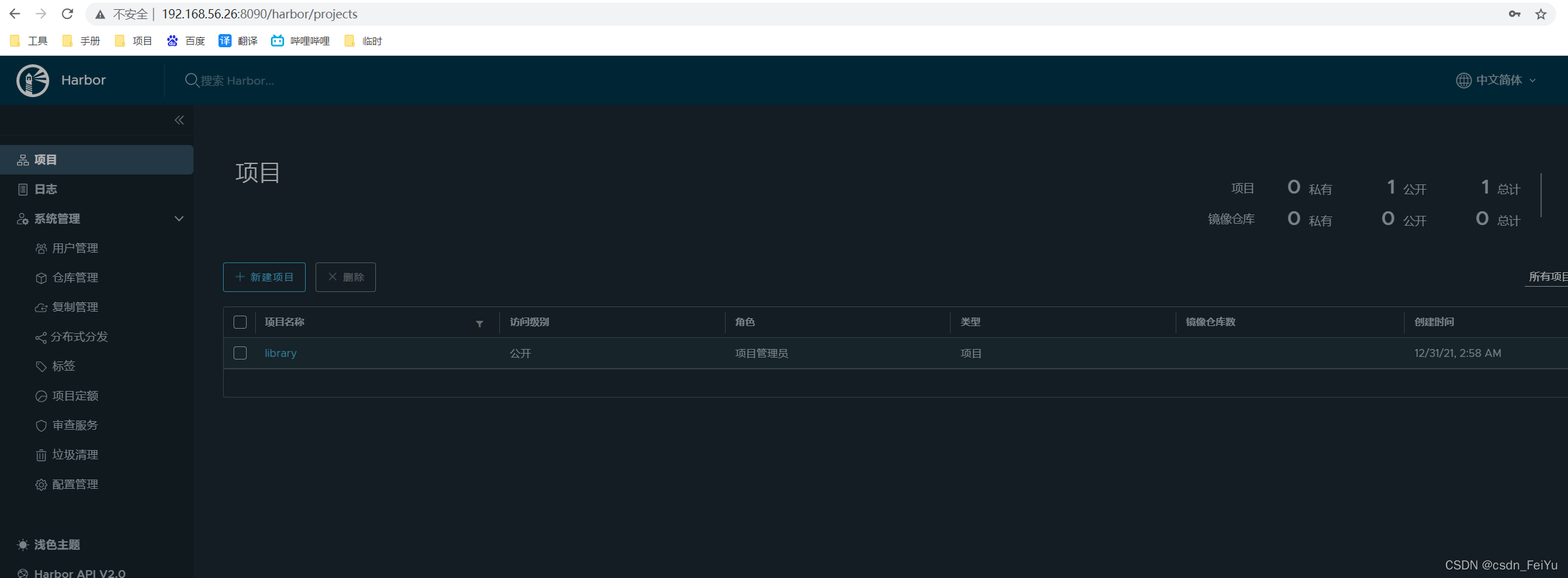Click the browser back arrow
This screenshot has width=1568, height=578.
coord(14,14)
